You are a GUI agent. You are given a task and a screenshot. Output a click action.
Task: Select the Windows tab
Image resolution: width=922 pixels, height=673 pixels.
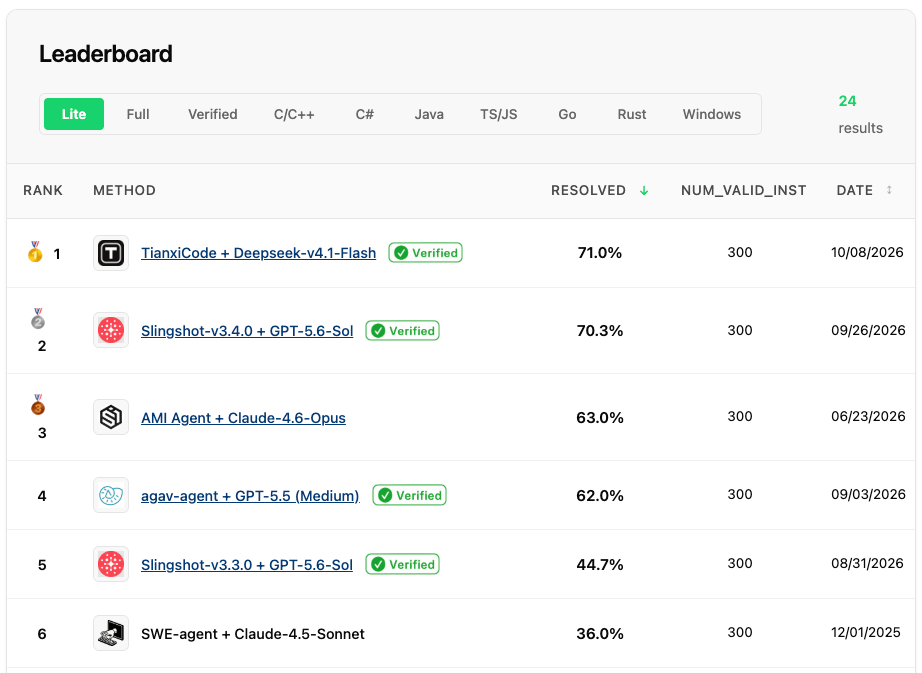tap(711, 114)
